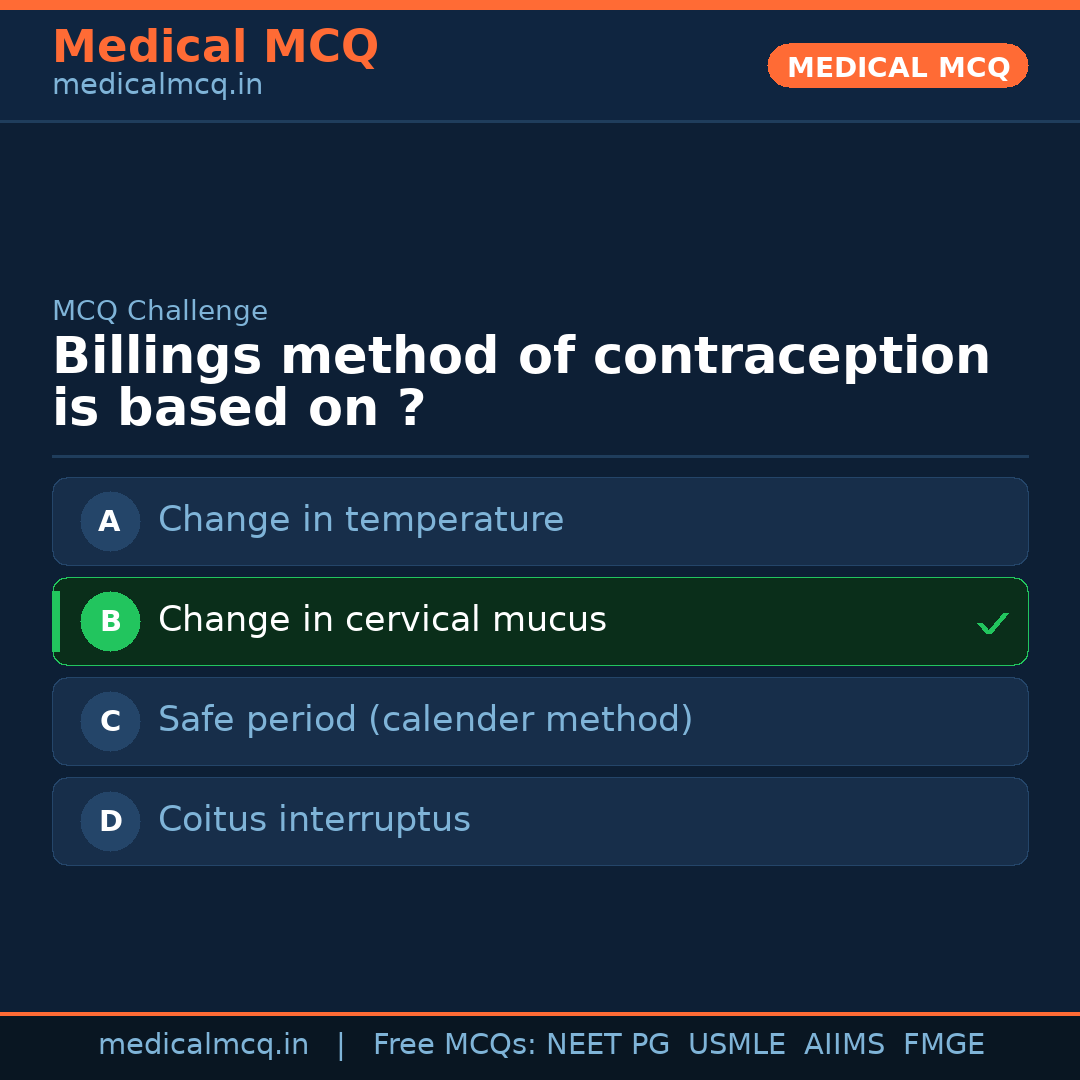The width and height of the screenshot is (1080, 1080).
Task: Click the green B option circle
Action: [110, 621]
